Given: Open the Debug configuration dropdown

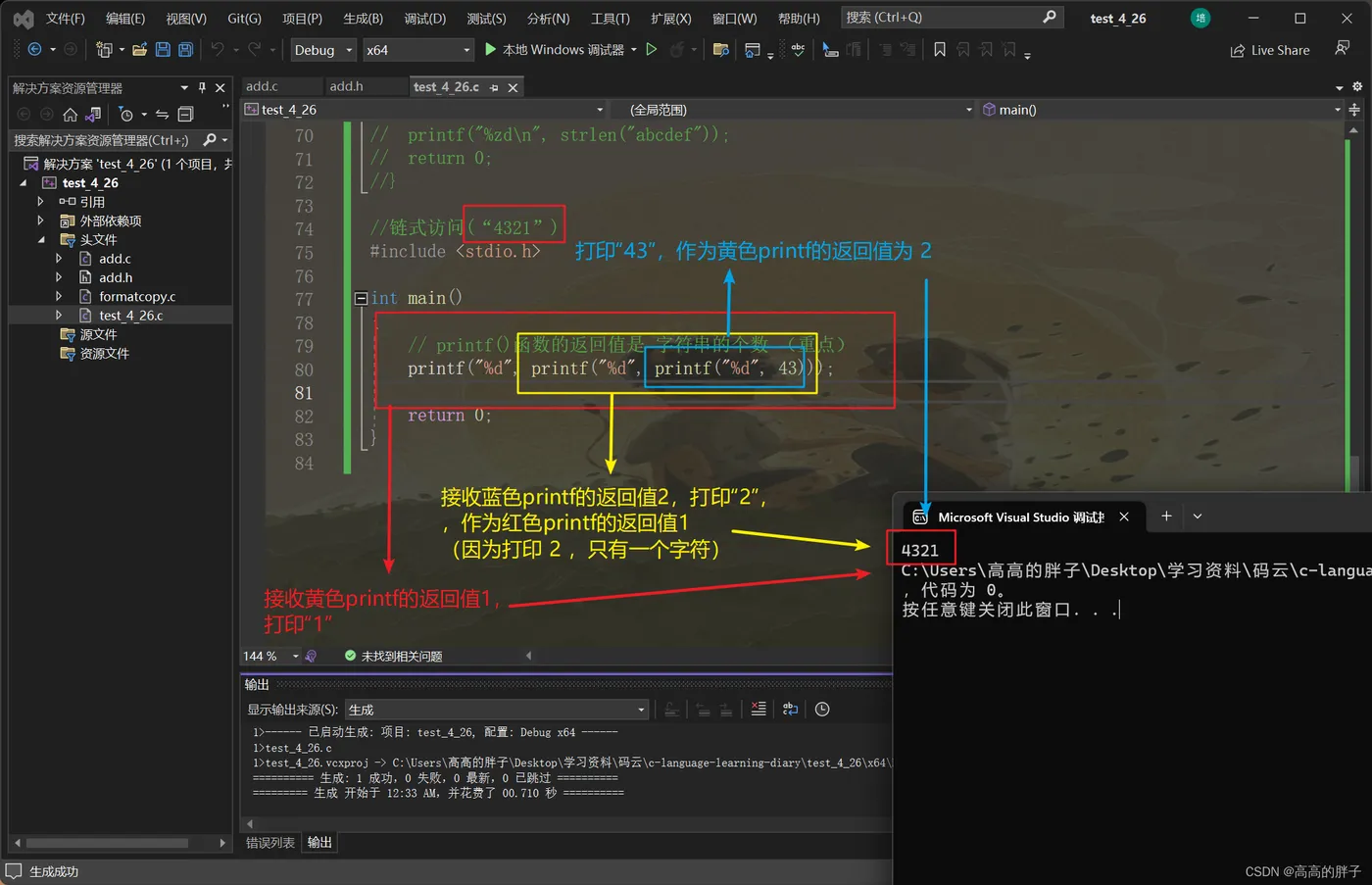Looking at the screenshot, I should (x=322, y=50).
